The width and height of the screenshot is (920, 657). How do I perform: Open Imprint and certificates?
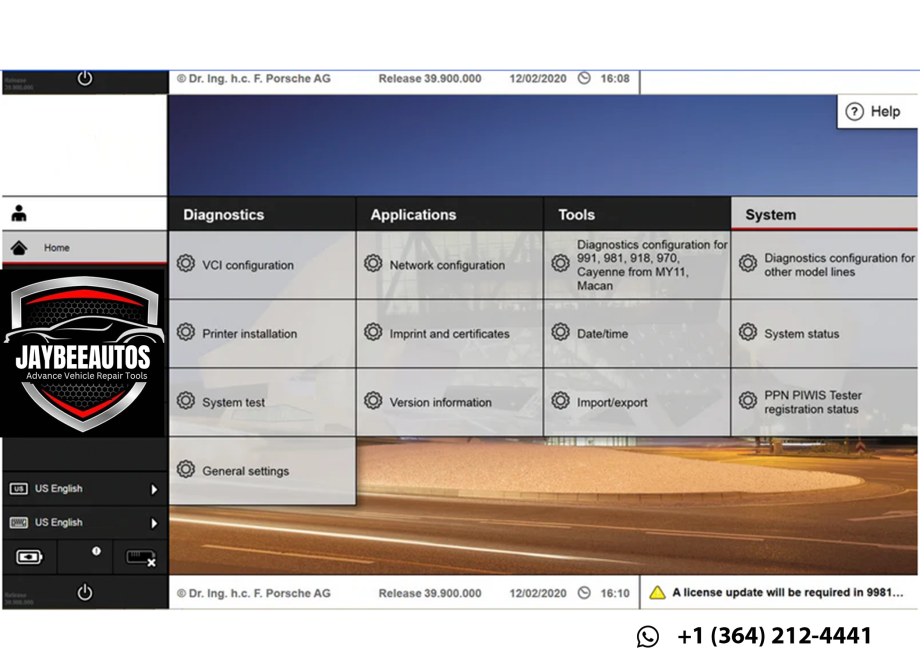449,334
